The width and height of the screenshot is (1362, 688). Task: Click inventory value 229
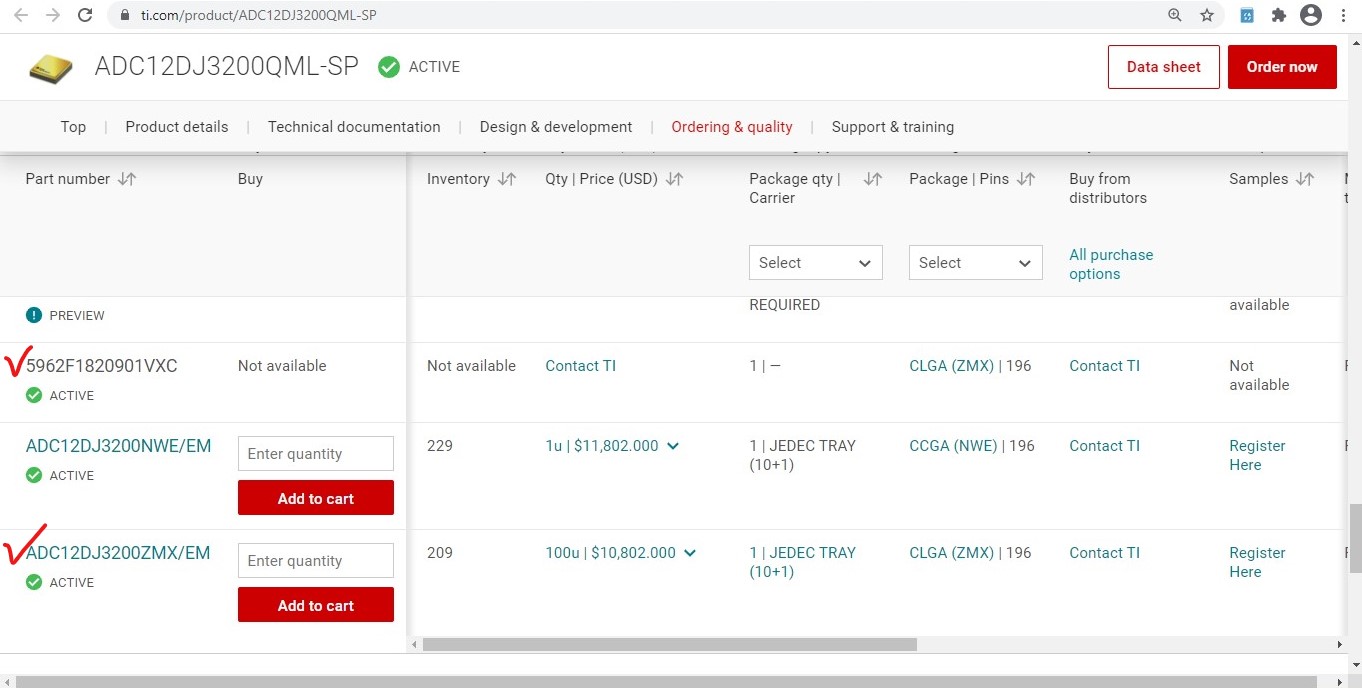[440, 446]
